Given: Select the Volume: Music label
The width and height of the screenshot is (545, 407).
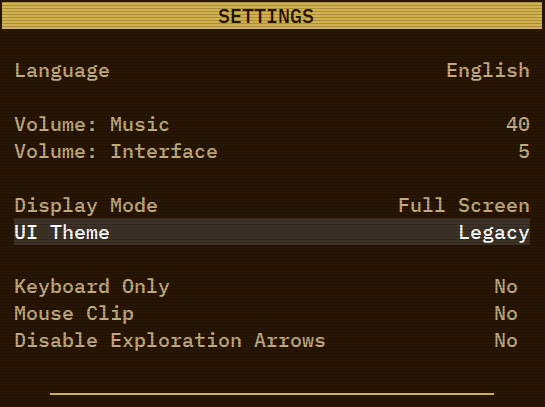Looking at the screenshot, I should (x=92, y=124).
